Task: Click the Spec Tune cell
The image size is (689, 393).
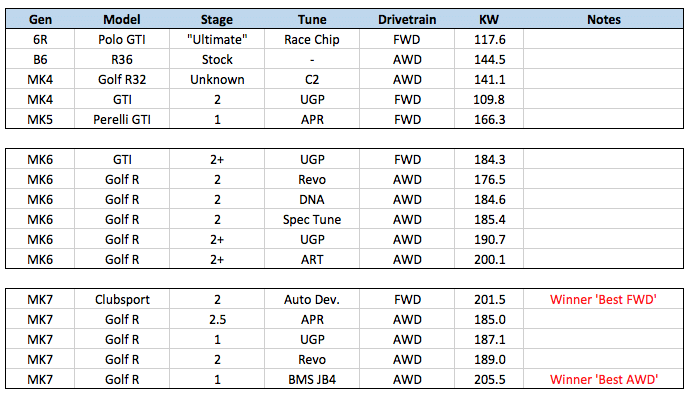Action: [x=312, y=219]
